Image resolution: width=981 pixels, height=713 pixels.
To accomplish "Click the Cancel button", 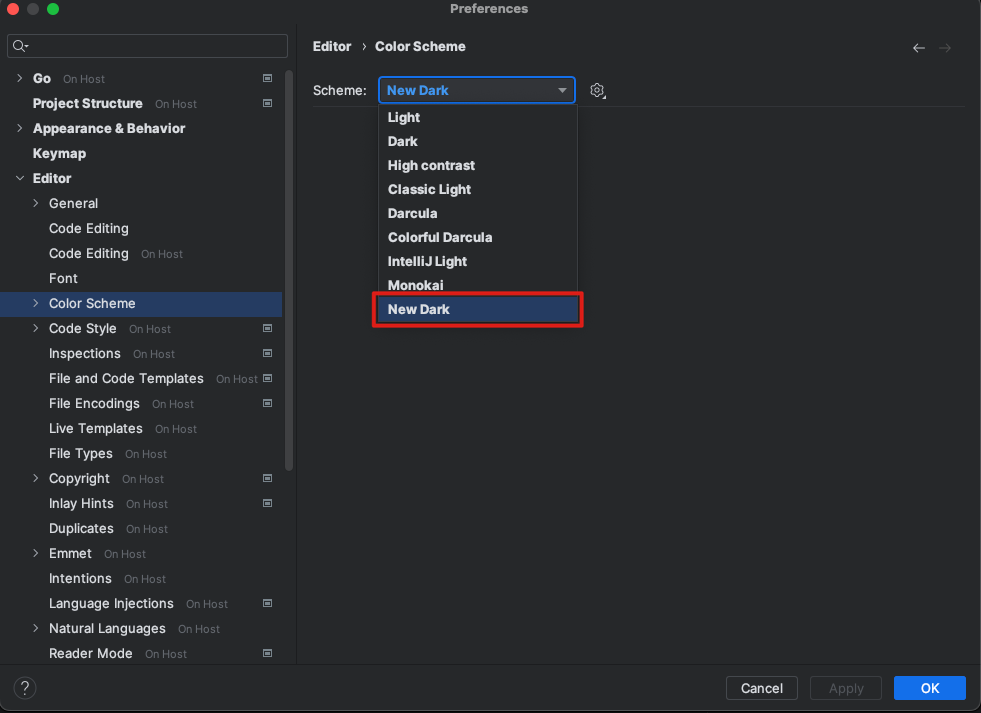I will tap(761, 688).
